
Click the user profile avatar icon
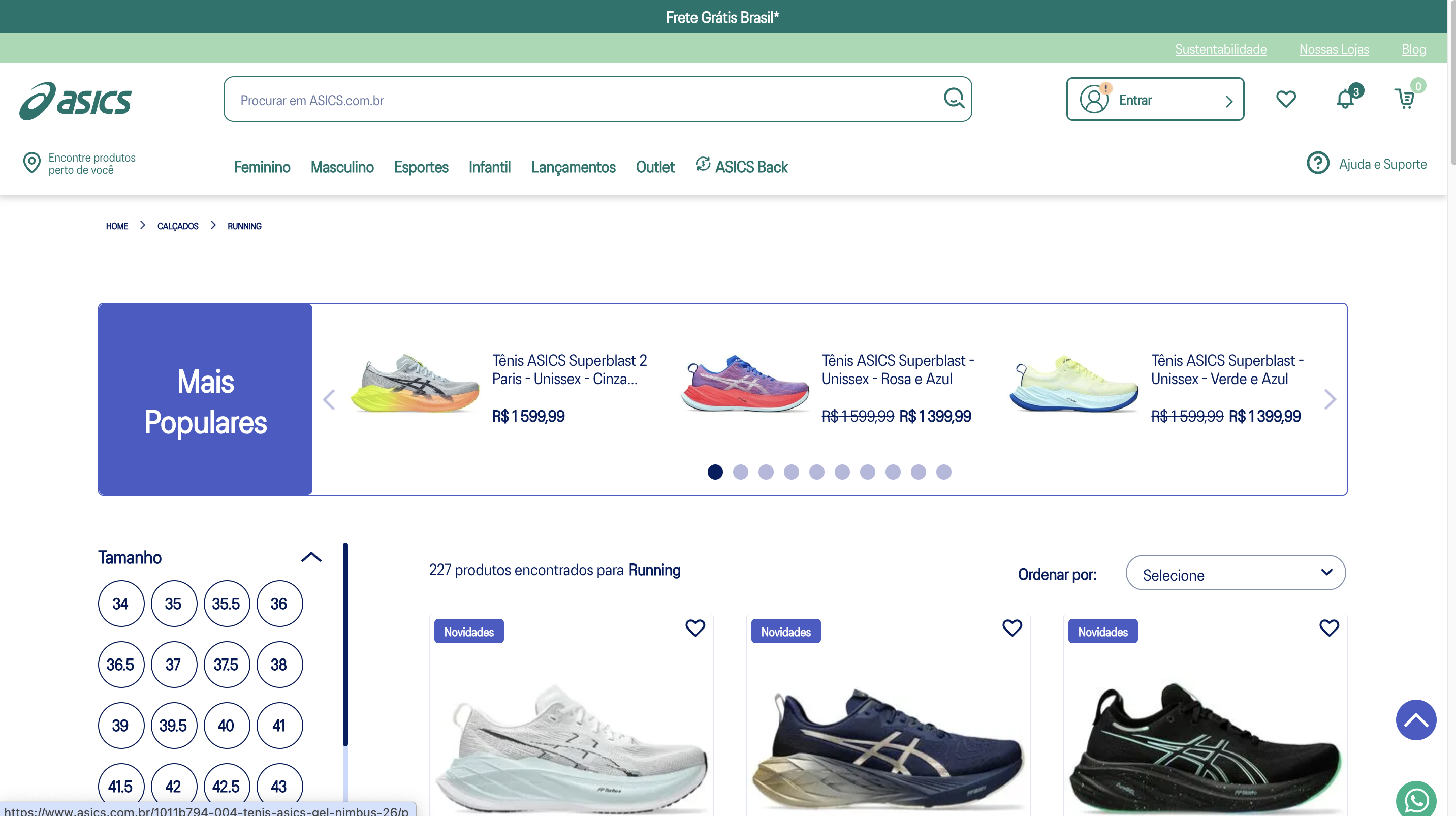[1094, 99]
